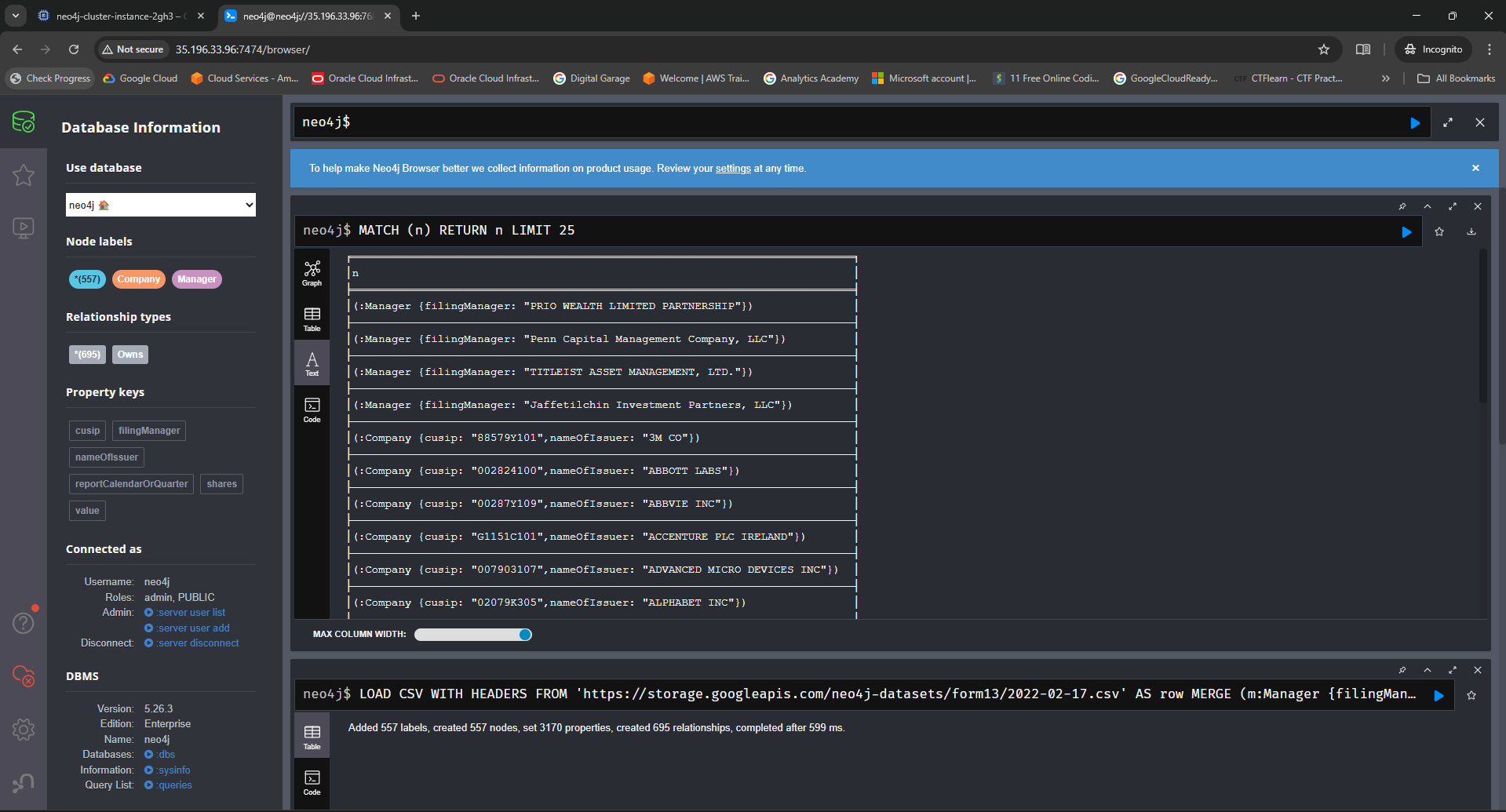This screenshot has height=812, width=1506.
Task: Open Table view in LOAD CSV frame
Action: pyautogui.click(x=312, y=737)
